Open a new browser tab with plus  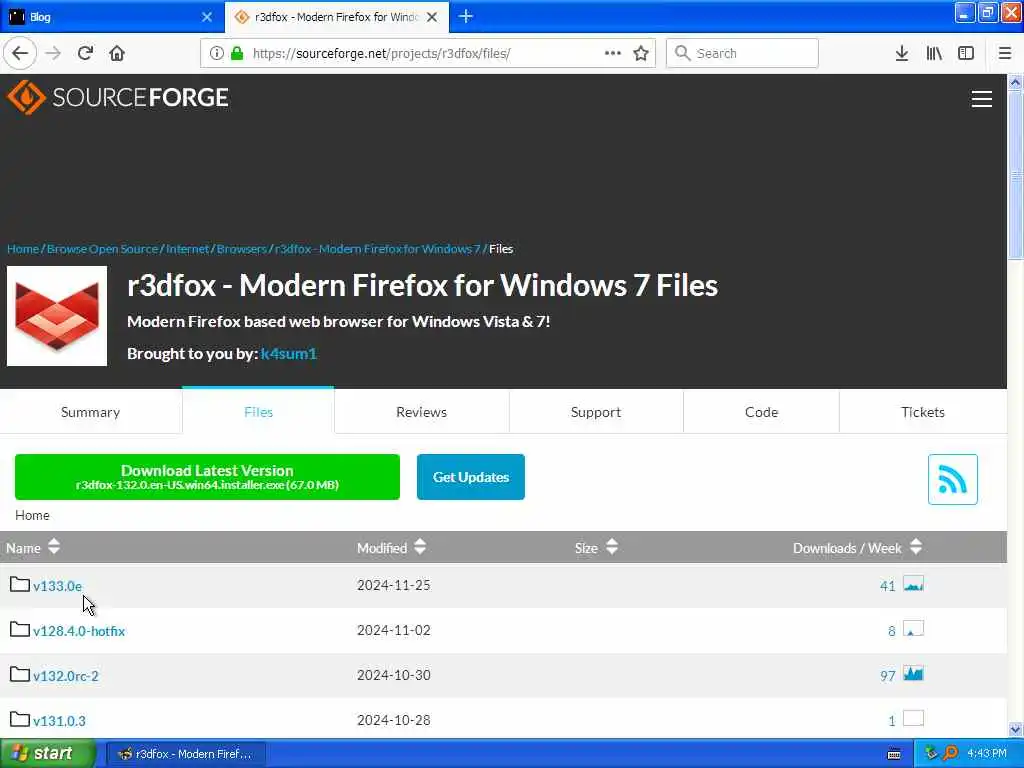pyautogui.click(x=466, y=16)
